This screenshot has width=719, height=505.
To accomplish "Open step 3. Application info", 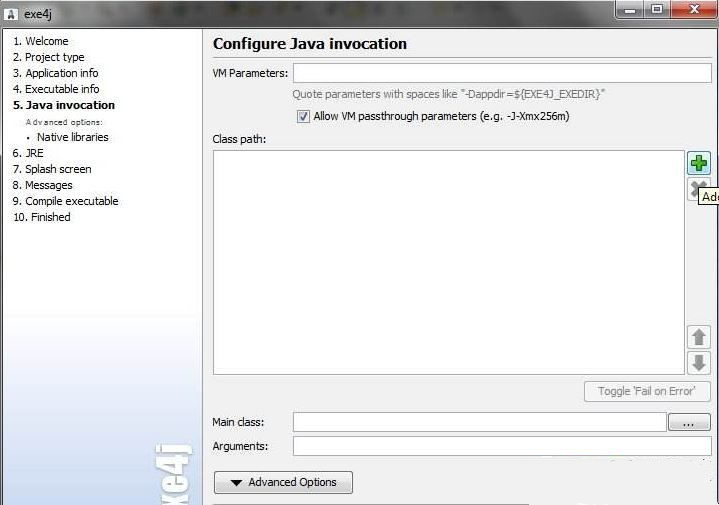I will pyautogui.click(x=55, y=73).
